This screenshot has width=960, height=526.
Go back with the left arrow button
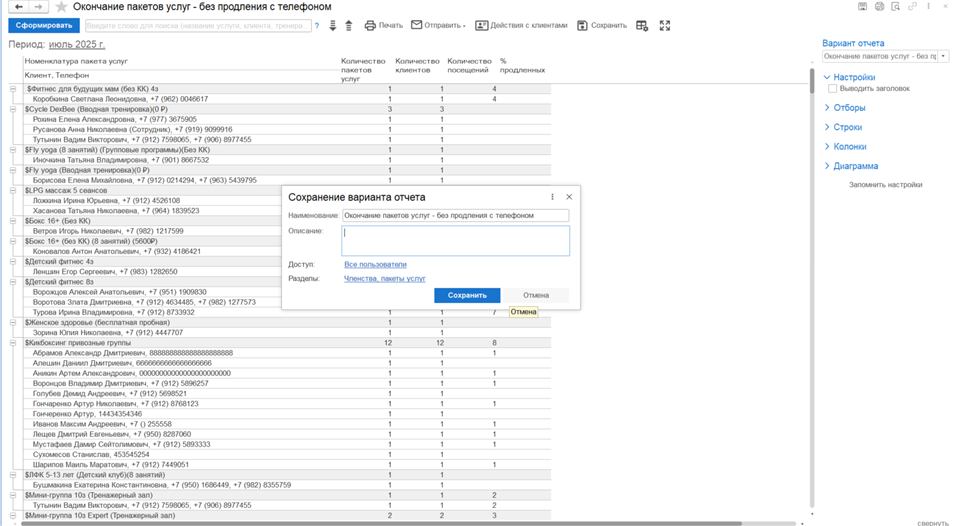point(19,7)
